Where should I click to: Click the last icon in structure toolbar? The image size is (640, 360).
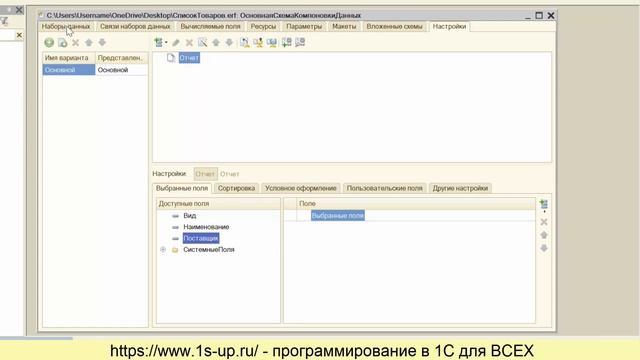(300, 42)
